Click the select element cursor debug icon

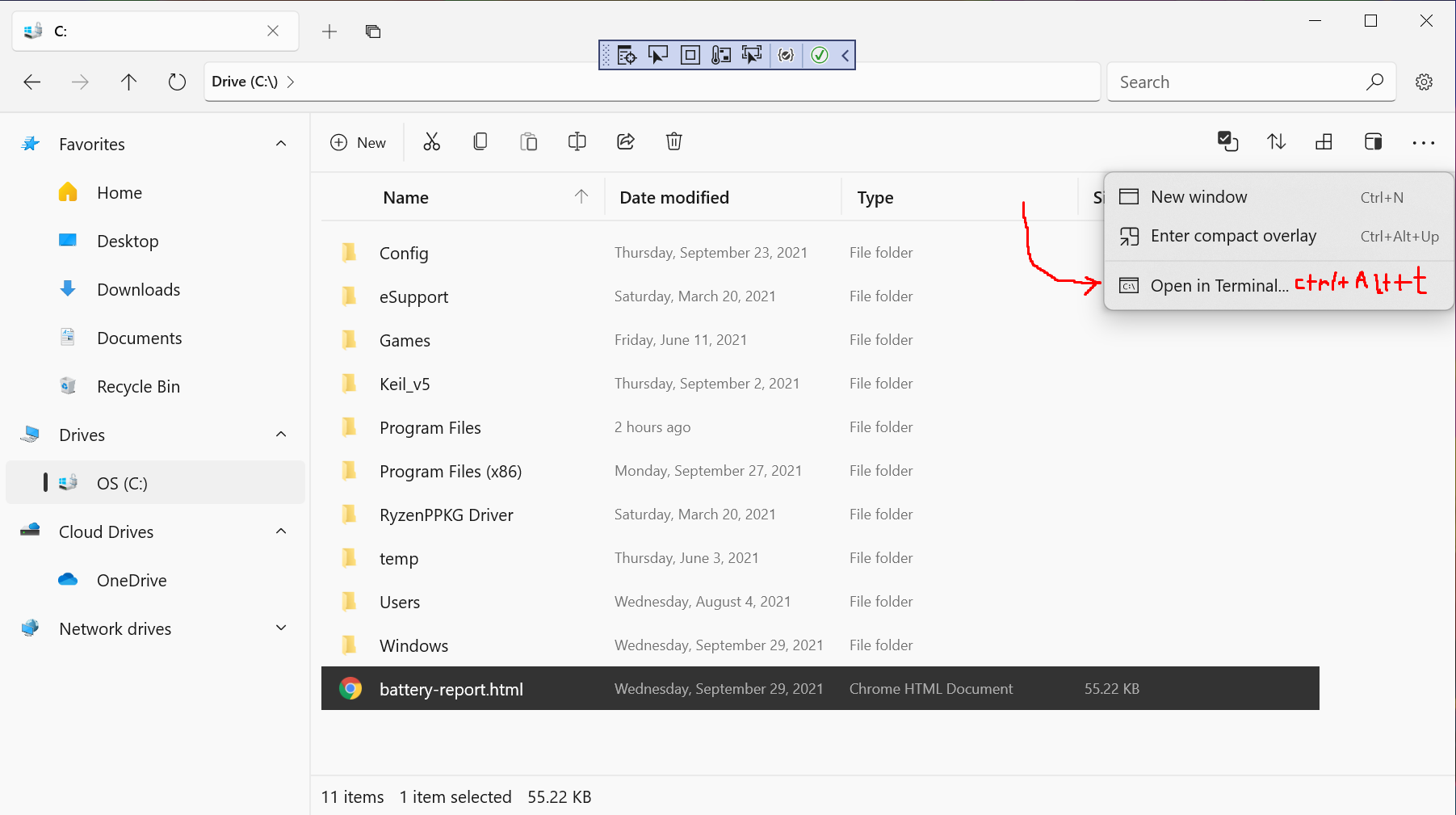point(658,55)
